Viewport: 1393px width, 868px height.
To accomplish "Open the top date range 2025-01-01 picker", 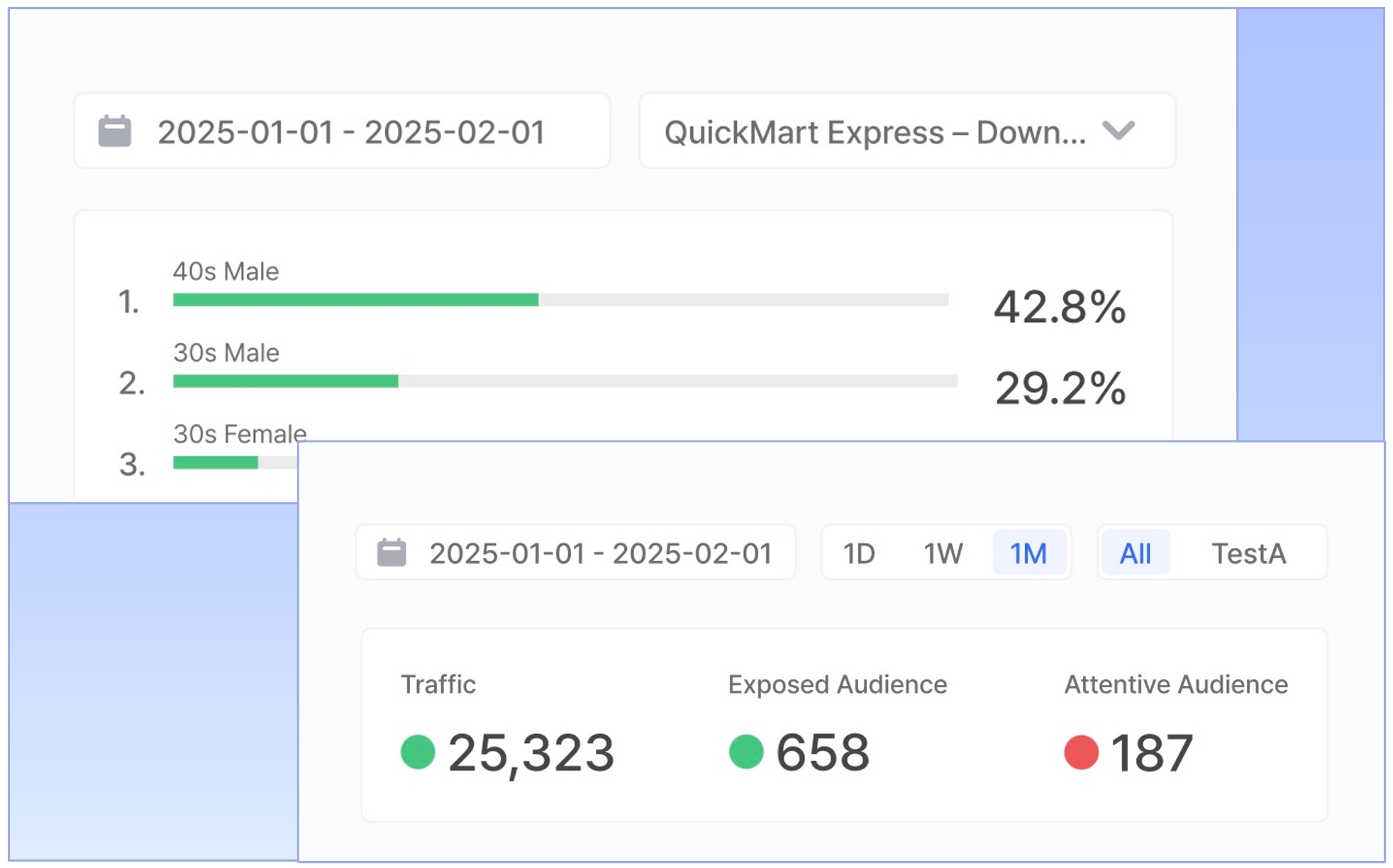I will (350, 132).
